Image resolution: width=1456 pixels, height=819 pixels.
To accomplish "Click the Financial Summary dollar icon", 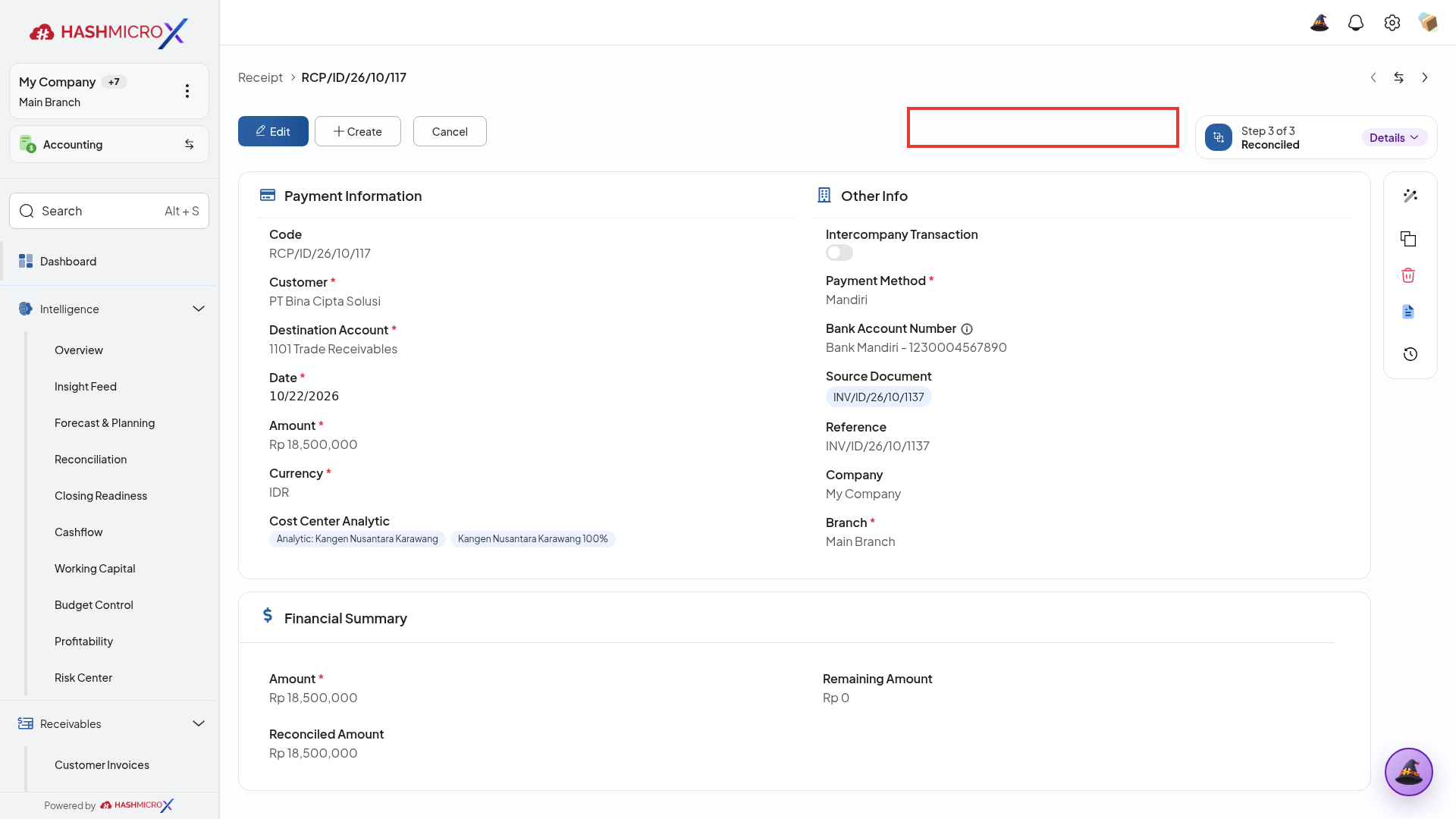I will pos(268,615).
